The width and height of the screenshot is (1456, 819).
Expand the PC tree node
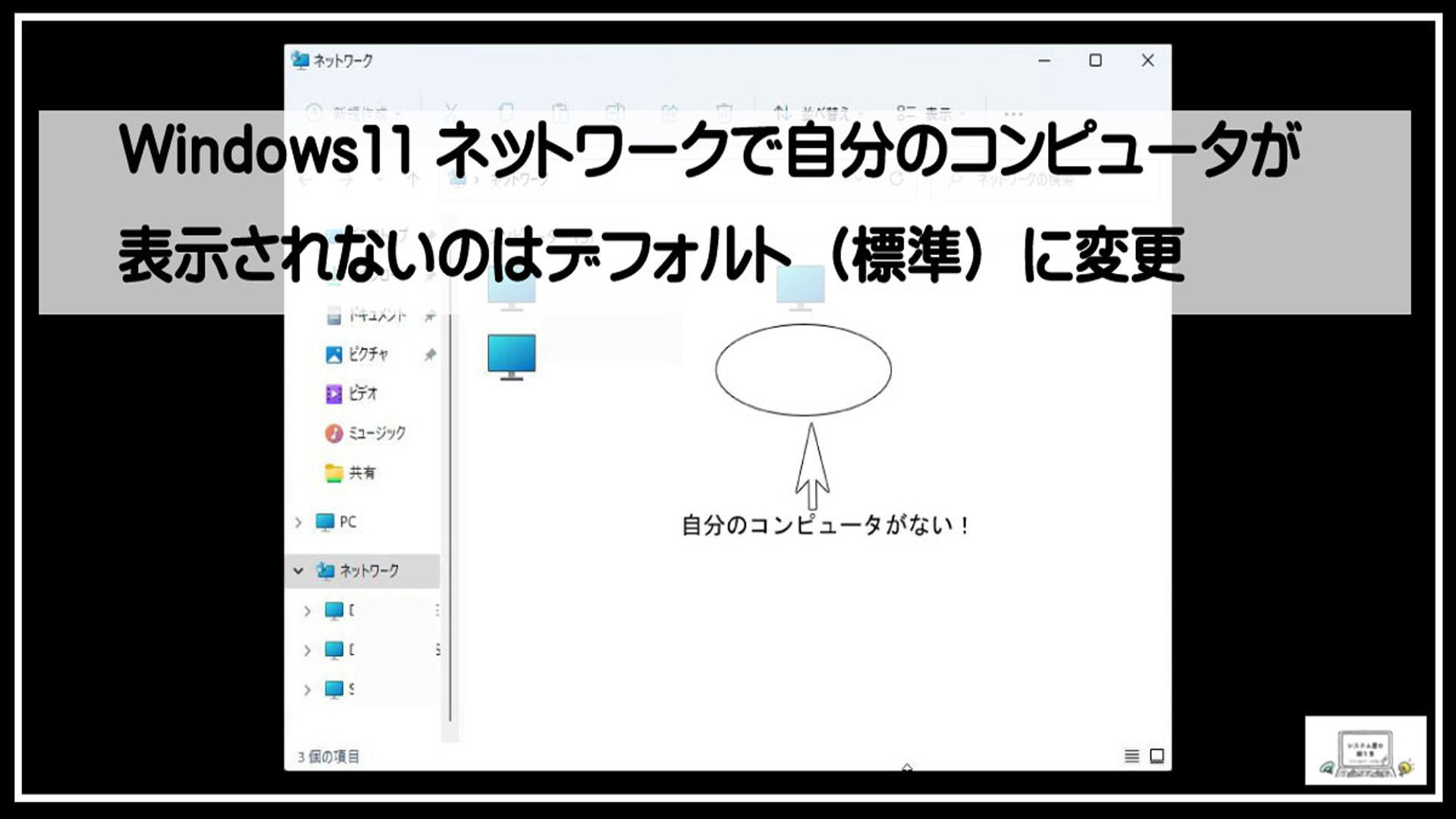pos(299,522)
